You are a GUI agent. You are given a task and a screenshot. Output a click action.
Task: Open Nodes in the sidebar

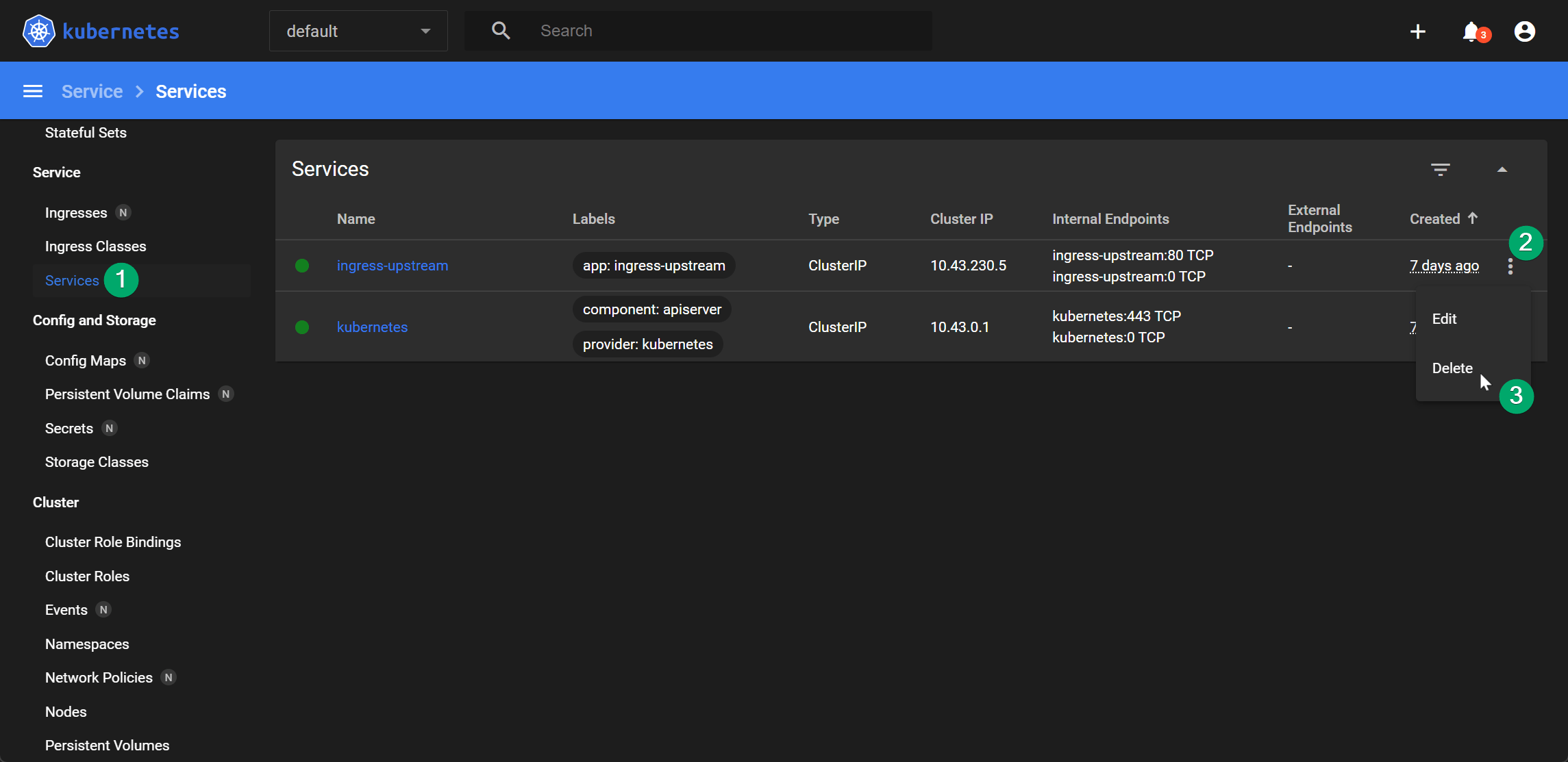[66, 712]
